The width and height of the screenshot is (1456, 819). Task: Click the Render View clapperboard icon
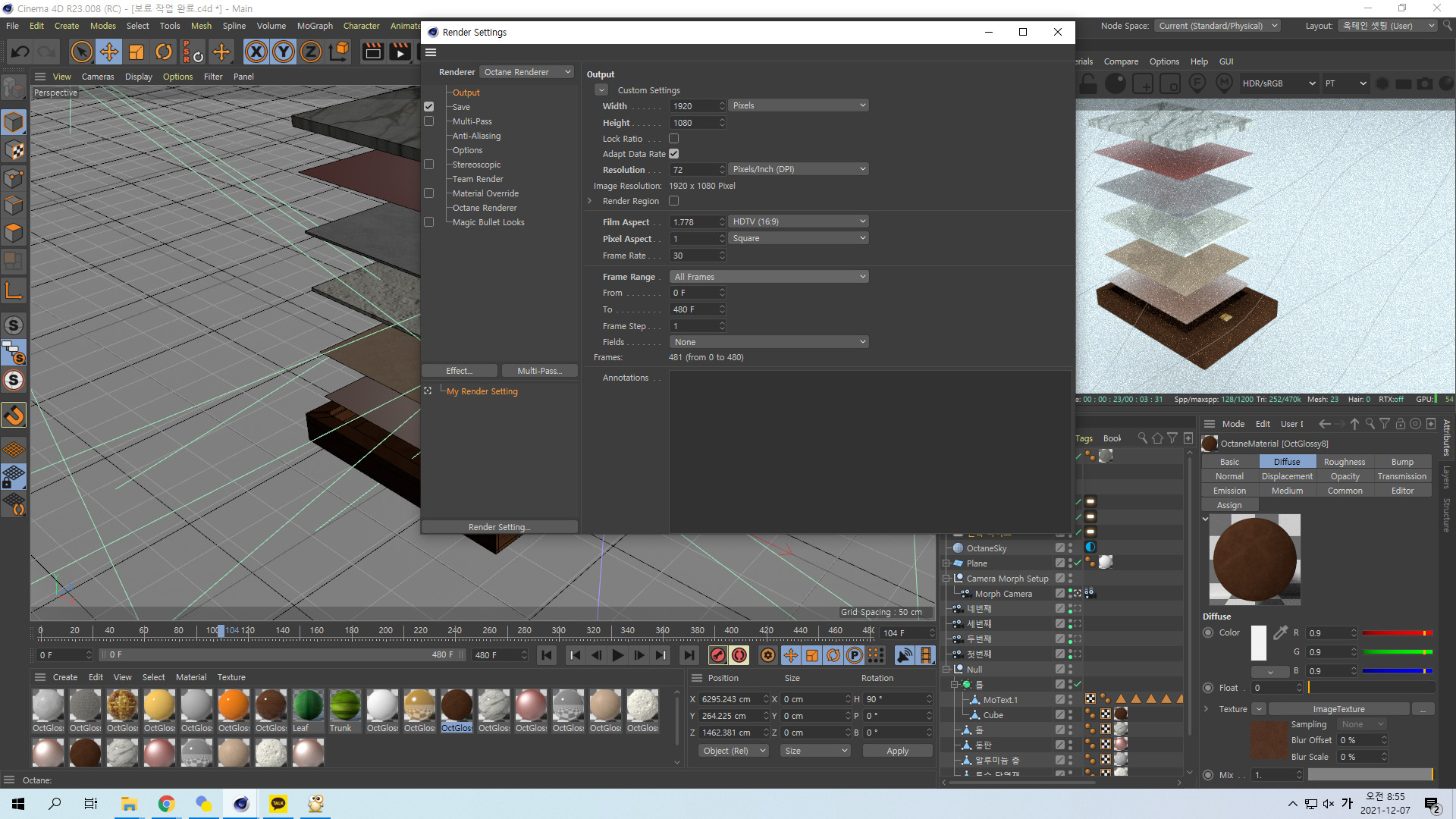372,52
